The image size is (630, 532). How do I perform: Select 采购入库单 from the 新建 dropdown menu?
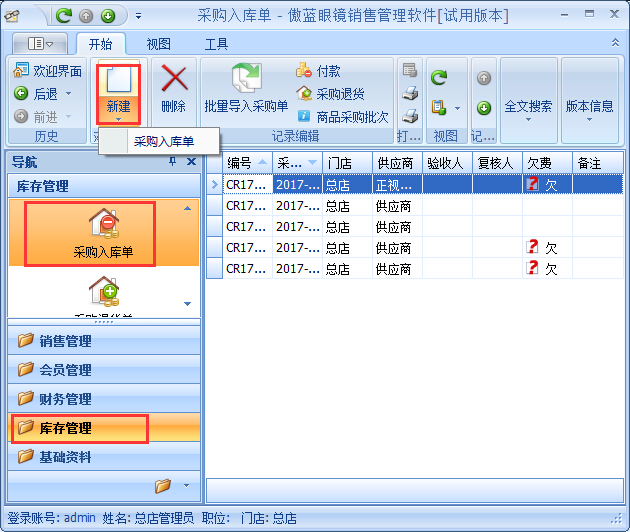(159, 141)
